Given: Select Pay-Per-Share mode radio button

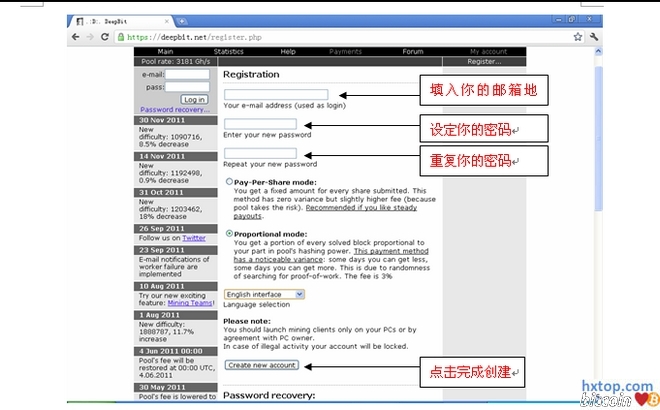Looking at the screenshot, I should [x=229, y=182].
